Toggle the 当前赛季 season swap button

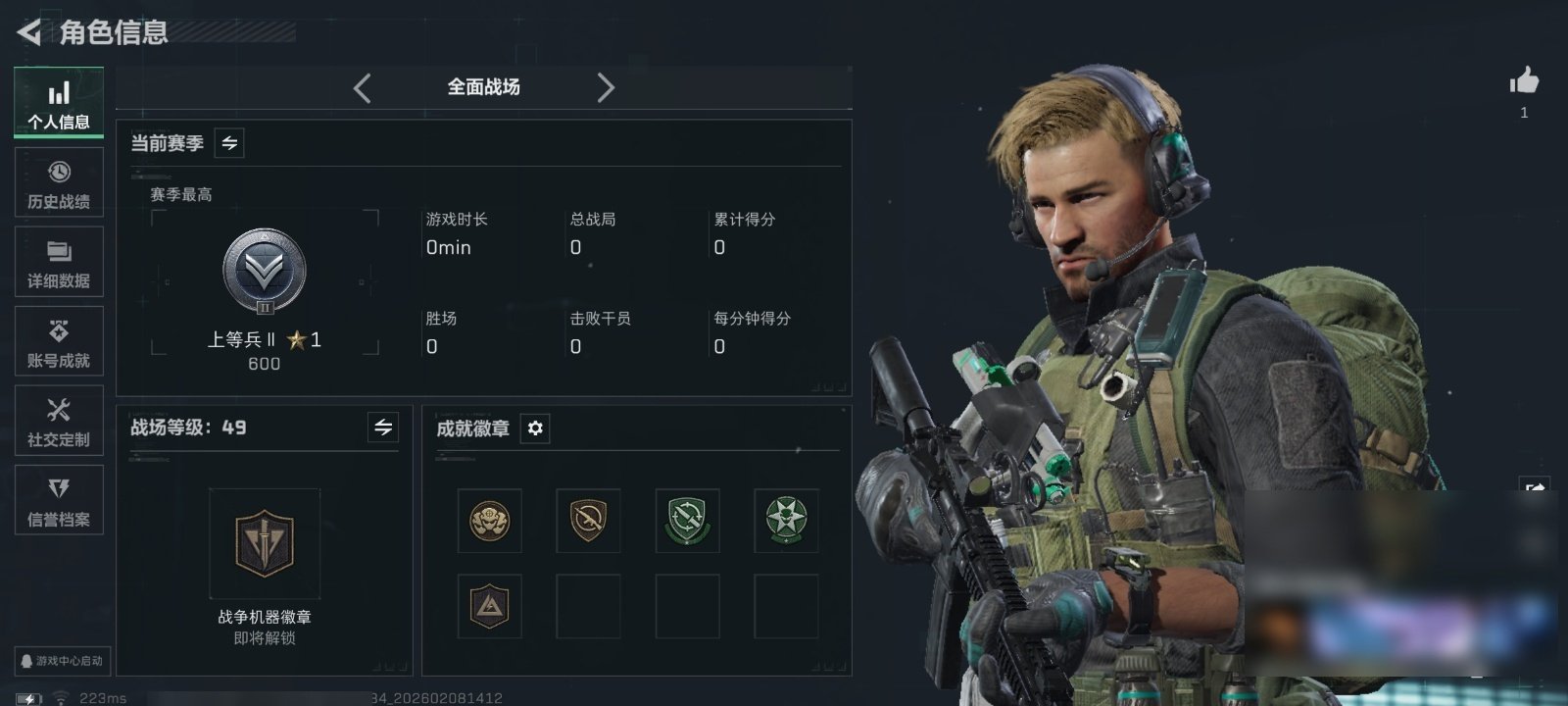[229, 143]
